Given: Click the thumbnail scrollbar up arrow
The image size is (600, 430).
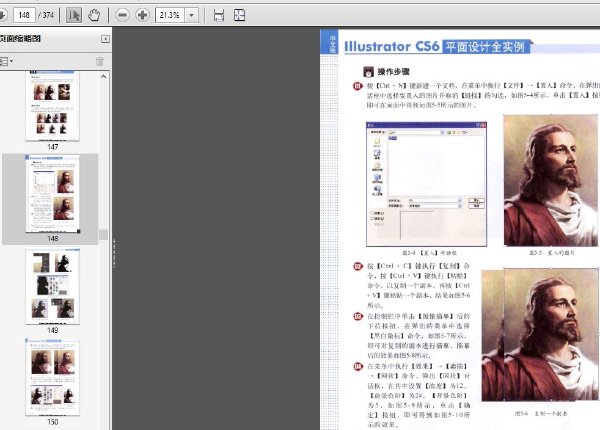Looking at the screenshot, I should 104,77.
